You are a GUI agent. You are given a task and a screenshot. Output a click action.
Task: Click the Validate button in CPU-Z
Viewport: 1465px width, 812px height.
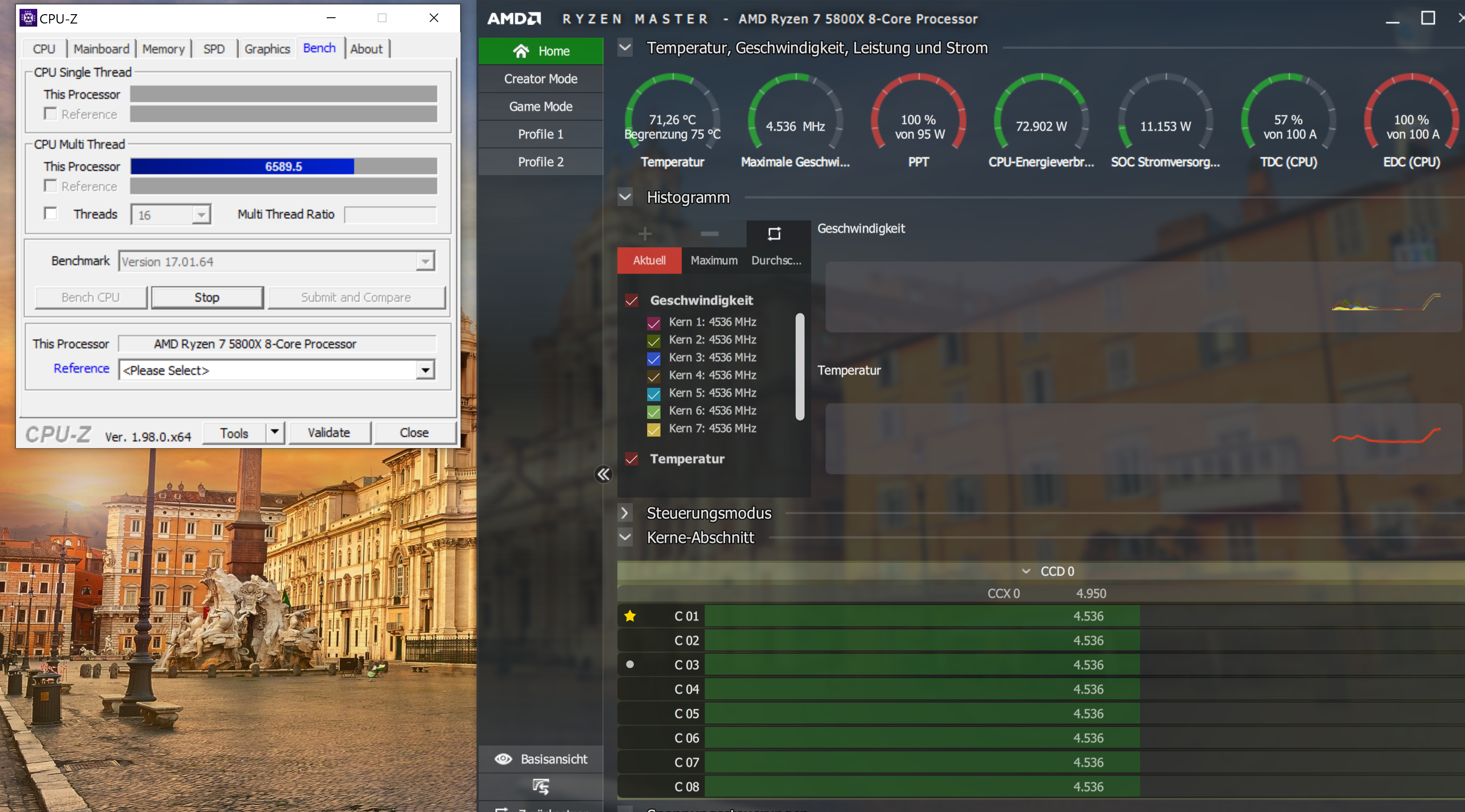[x=329, y=433]
